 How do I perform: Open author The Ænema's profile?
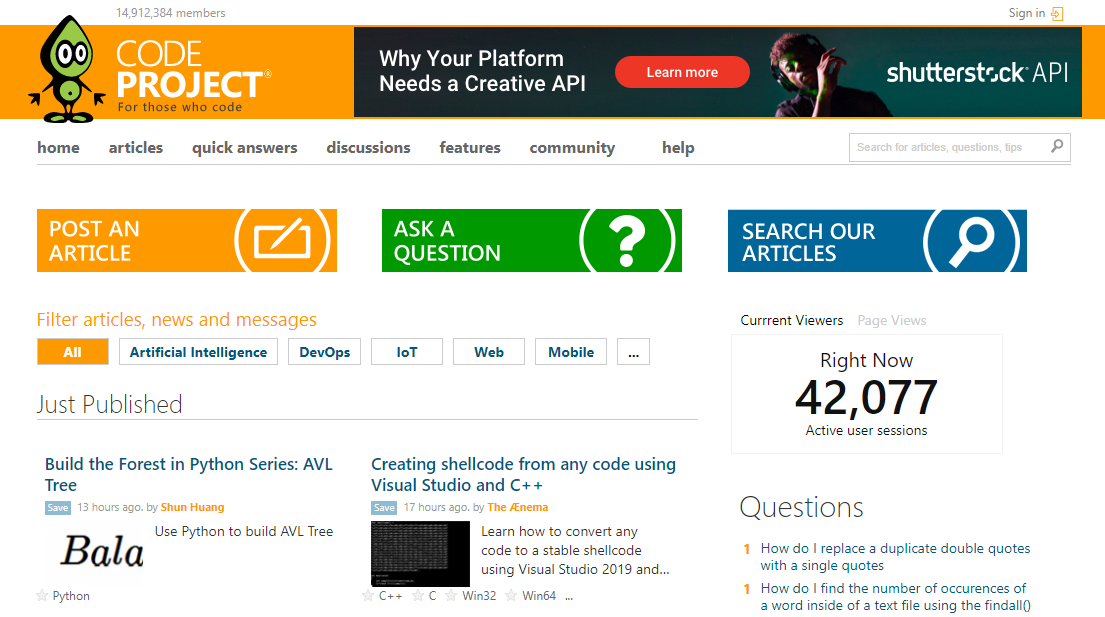pyautogui.click(x=517, y=507)
